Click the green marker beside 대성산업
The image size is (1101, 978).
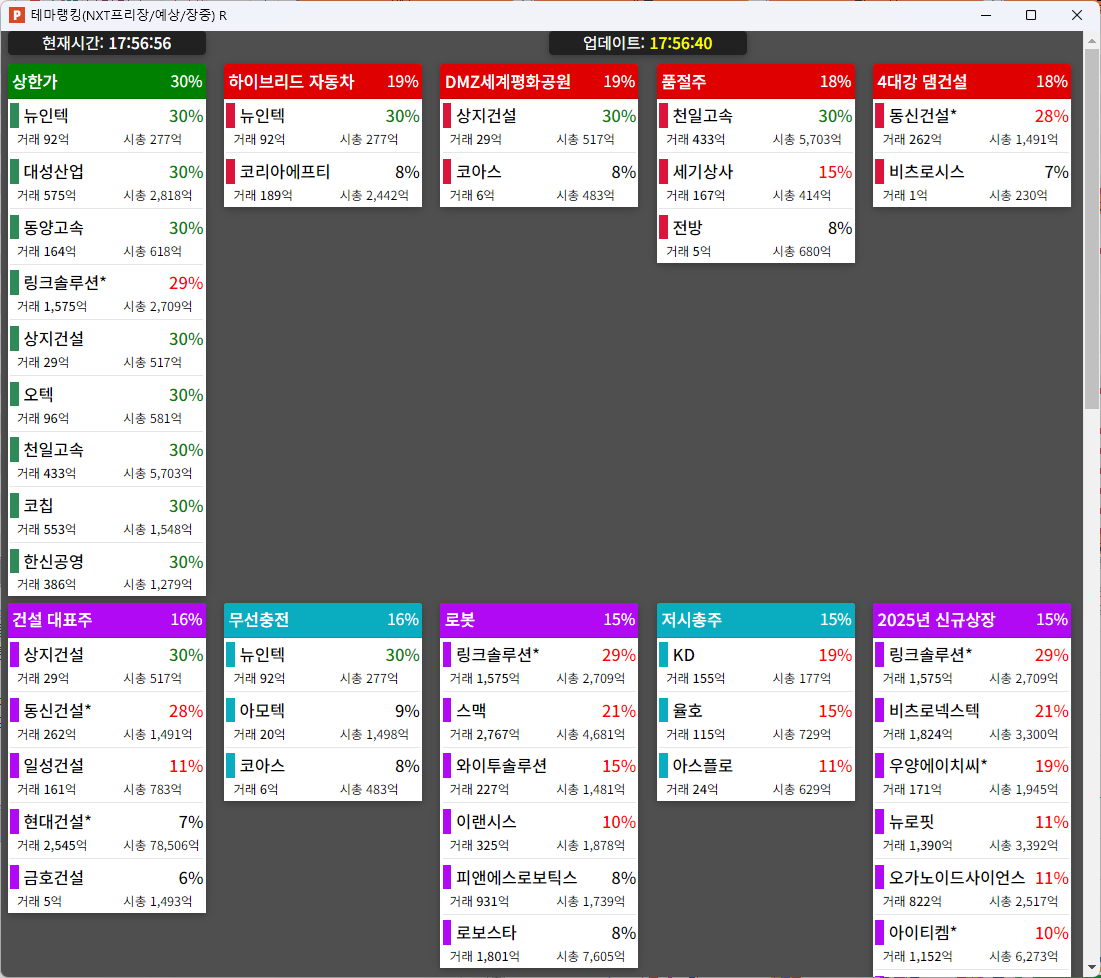click(x=14, y=172)
